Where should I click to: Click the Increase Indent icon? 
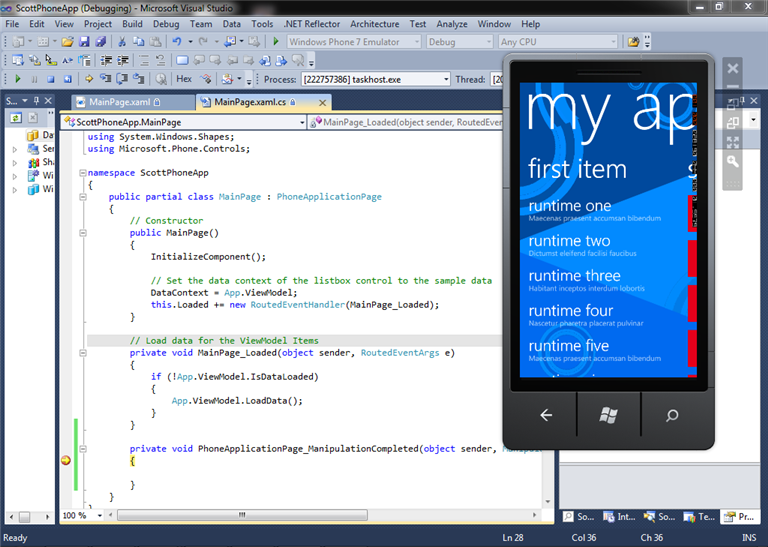[123, 60]
